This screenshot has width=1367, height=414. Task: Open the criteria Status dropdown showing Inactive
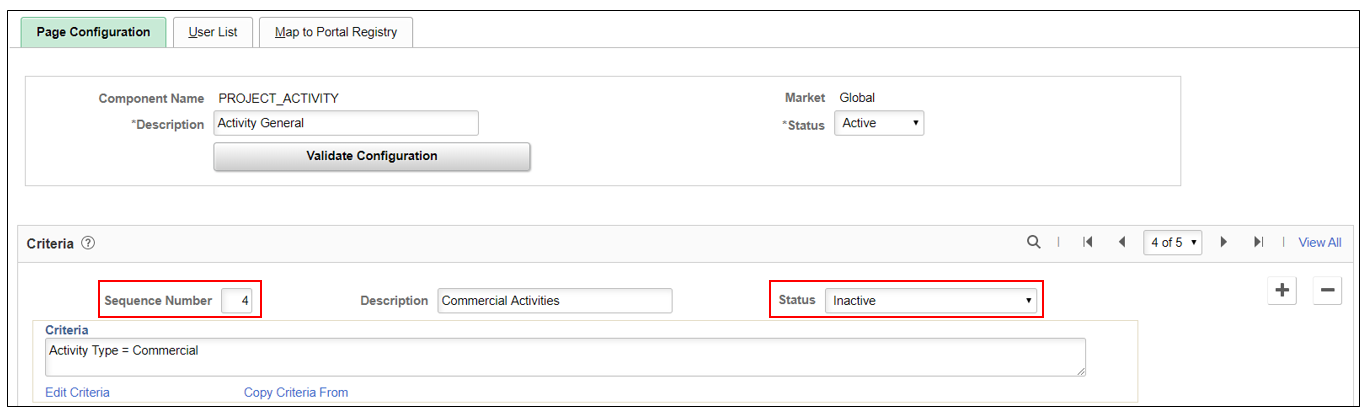(931, 300)
